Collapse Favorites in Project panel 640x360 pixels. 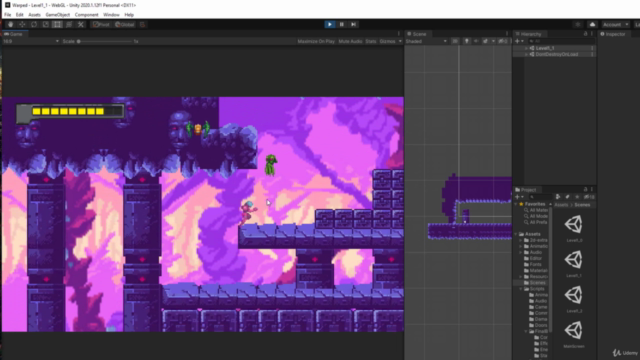point(516,204)
